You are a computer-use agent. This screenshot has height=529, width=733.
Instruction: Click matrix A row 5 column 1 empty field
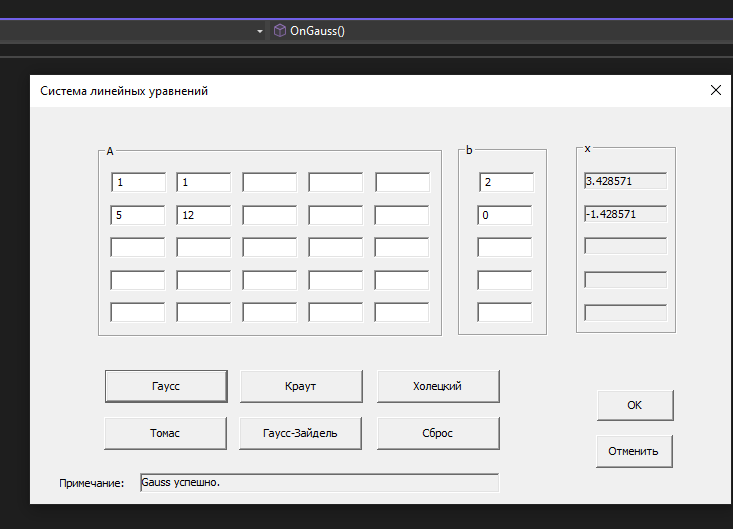click(137, 312)
